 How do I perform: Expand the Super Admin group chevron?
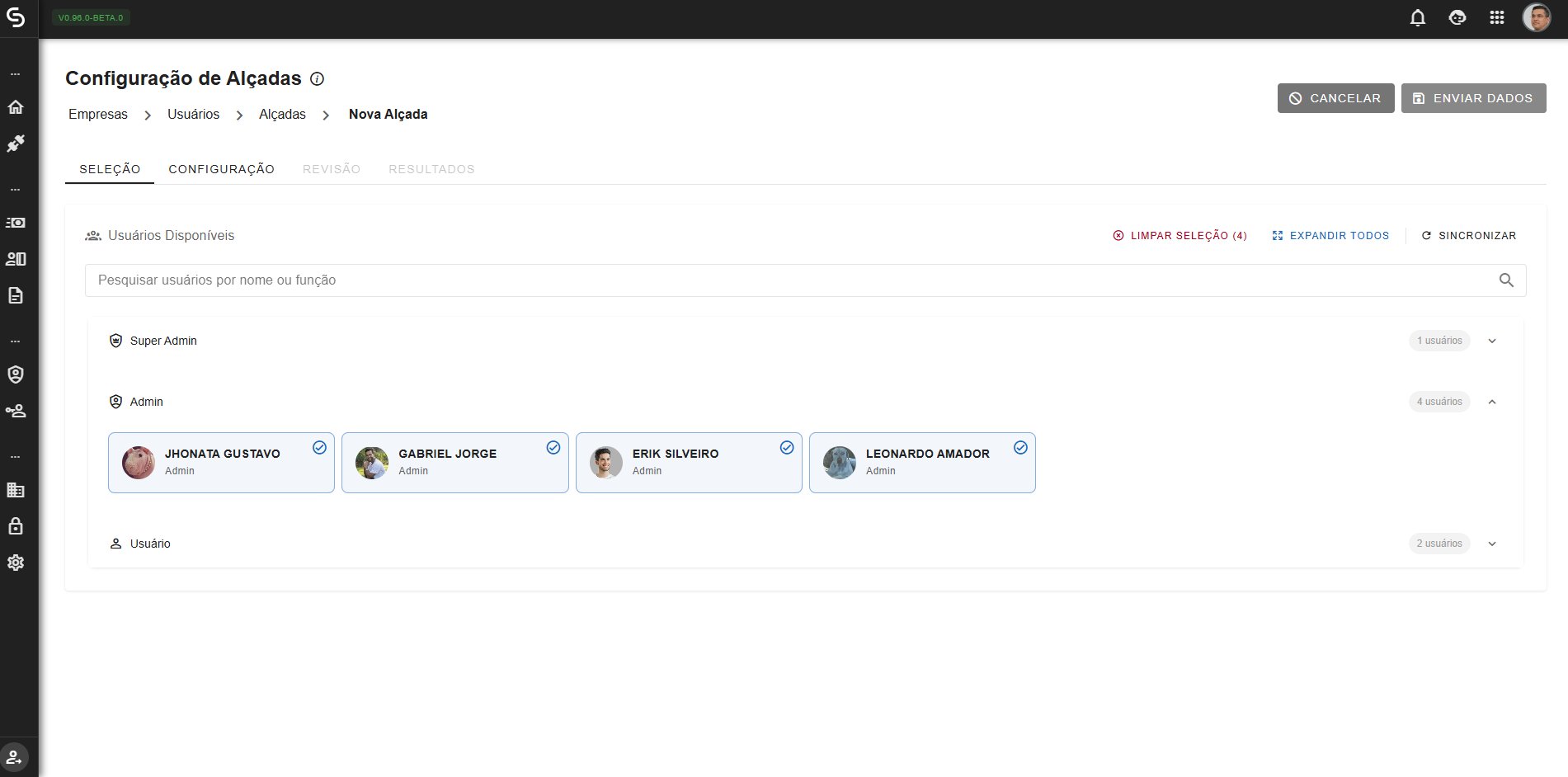pyautogui.click(x=1492, y=341)
